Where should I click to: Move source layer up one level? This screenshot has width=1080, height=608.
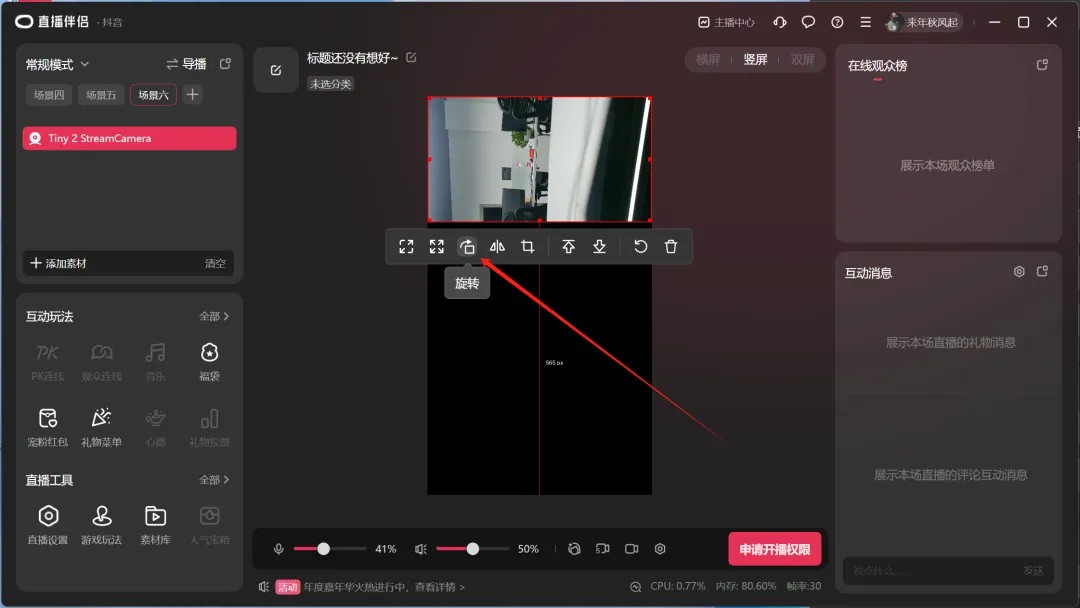(x=568, y=247)
